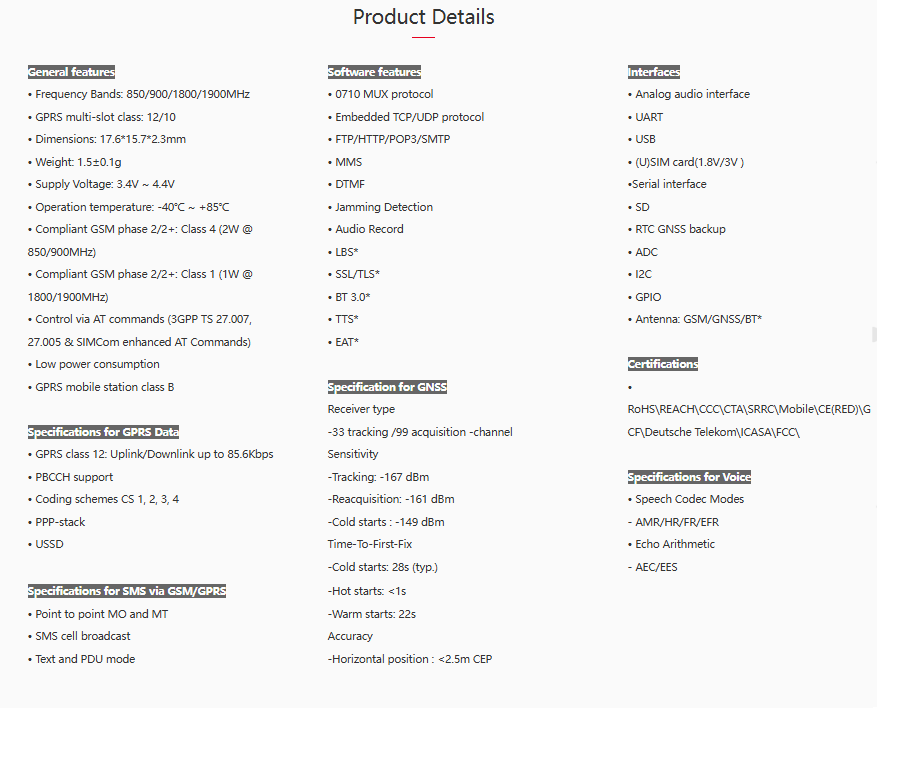Select the Software features section header
The height and width of the screenshot is (768, 916).
coord(374,72)
